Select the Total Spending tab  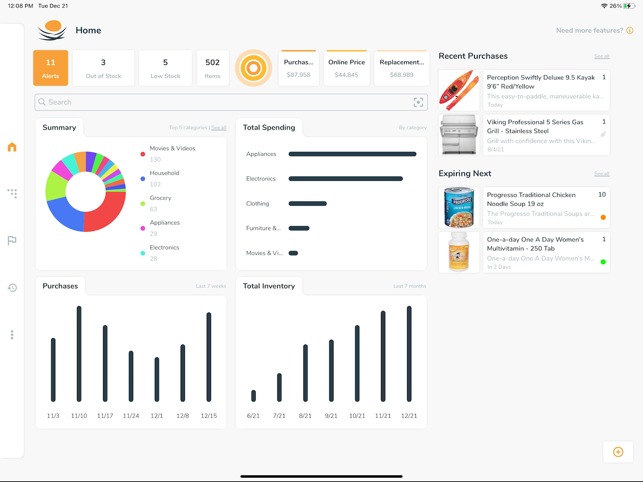coord(269,128)
